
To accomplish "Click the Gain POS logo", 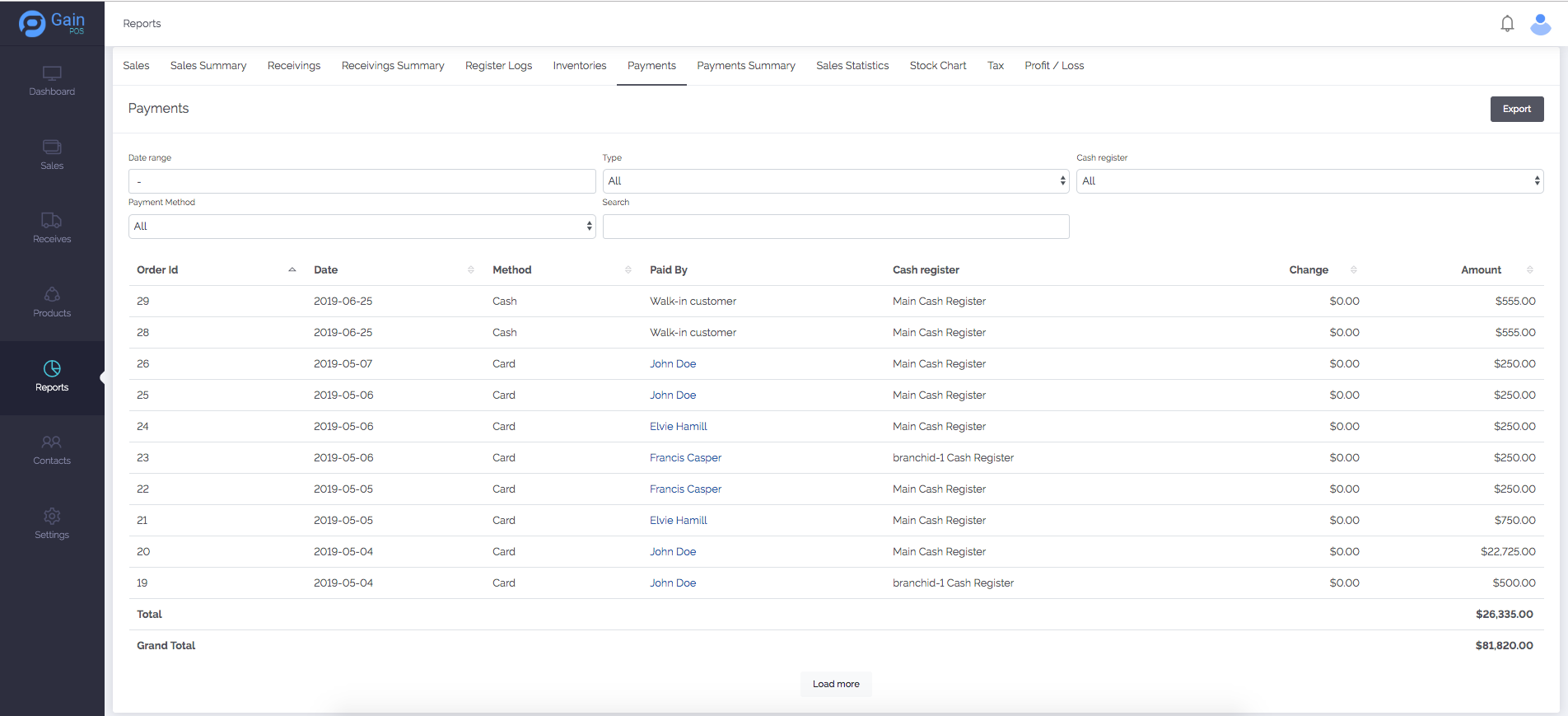I will (52, 23).
